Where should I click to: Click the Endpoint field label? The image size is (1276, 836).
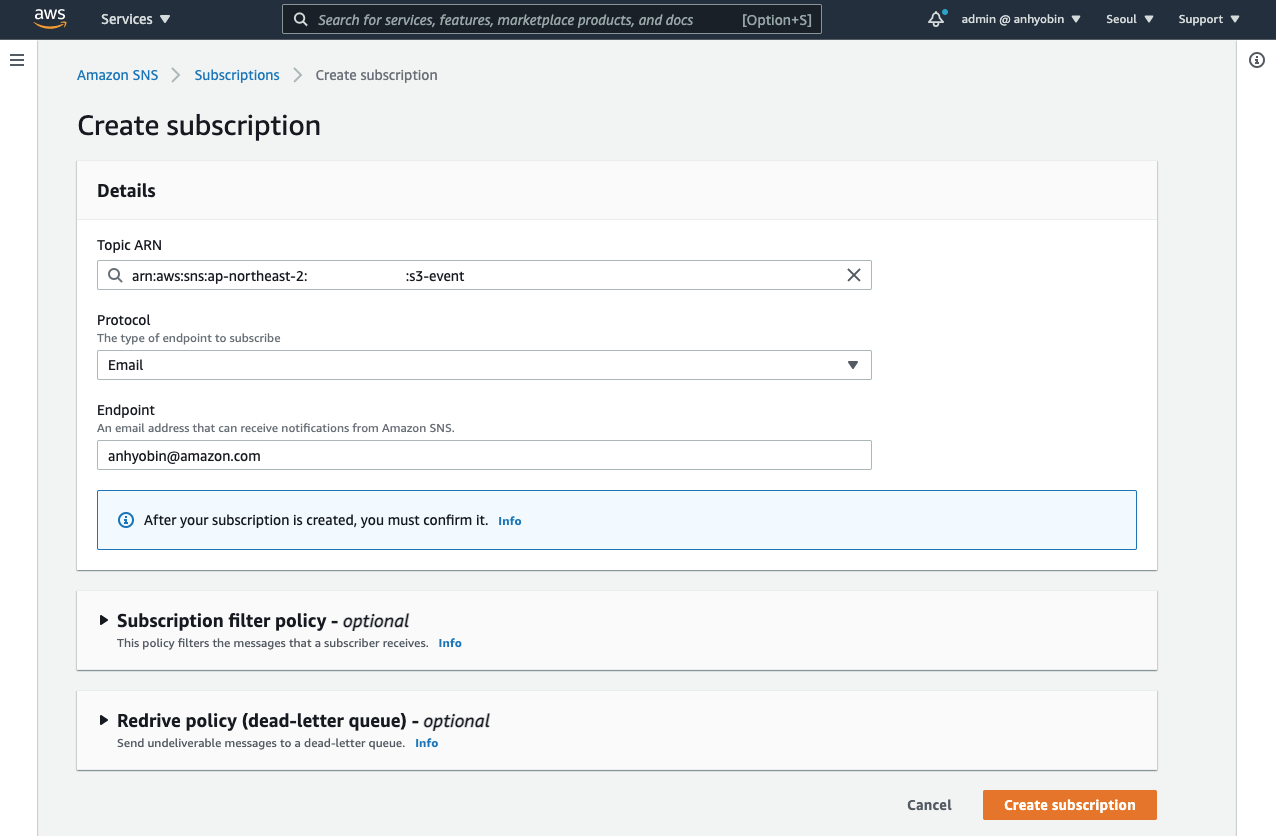[126, 410]
